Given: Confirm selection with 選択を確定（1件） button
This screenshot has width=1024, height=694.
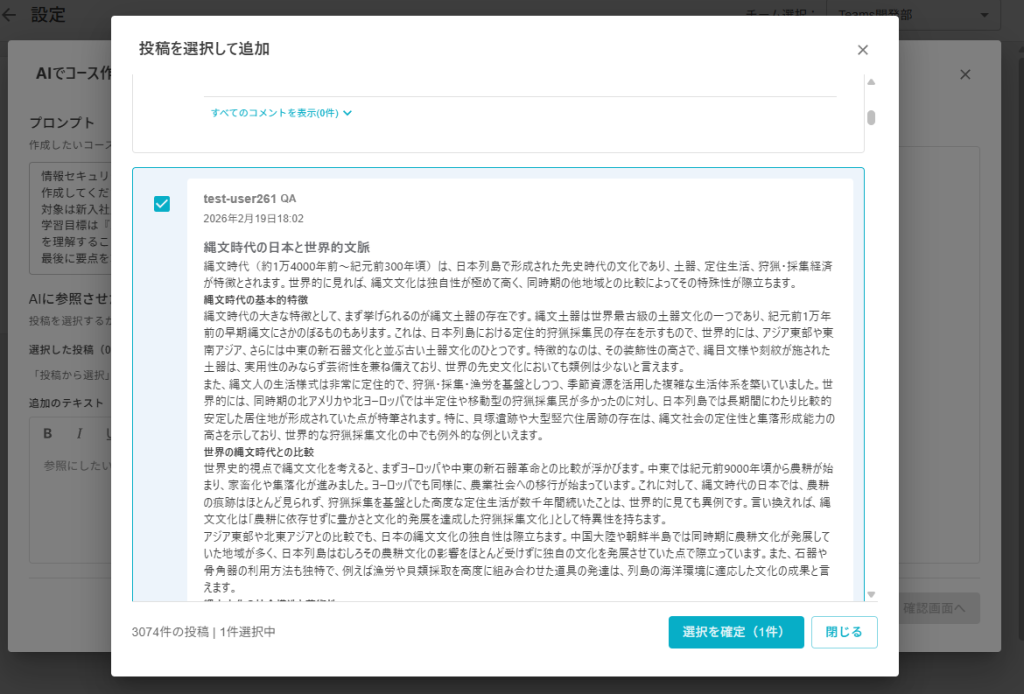Looking at the screenshot, I should pyautogui.click(x=736, y=632).
